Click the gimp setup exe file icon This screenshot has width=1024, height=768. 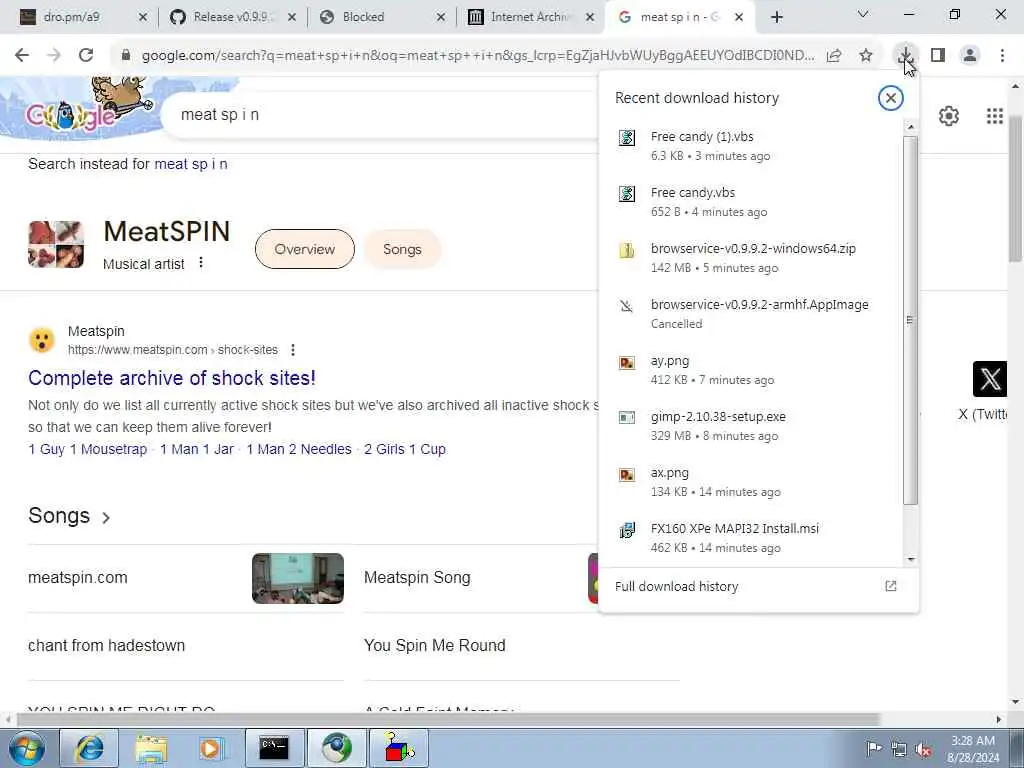coord(627,417)
